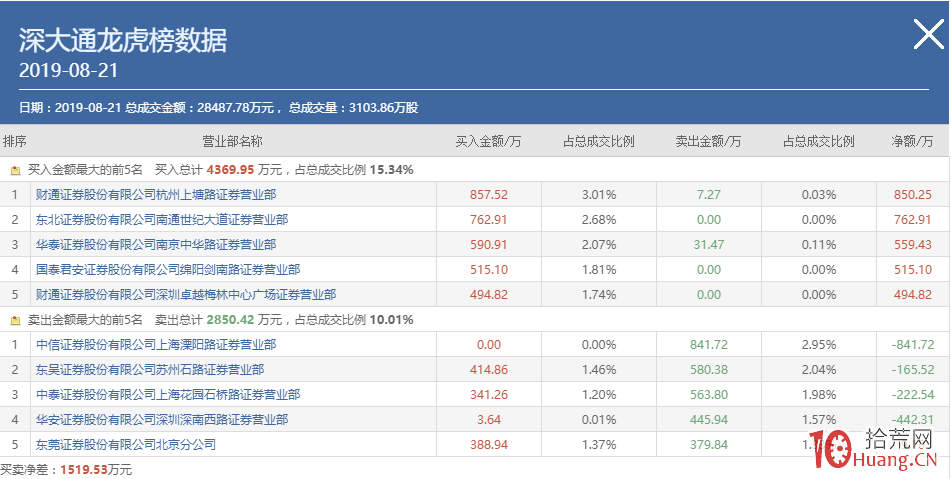Select sell amount cell 563.80
Screen dimensions: 951x479
(709, 395)
